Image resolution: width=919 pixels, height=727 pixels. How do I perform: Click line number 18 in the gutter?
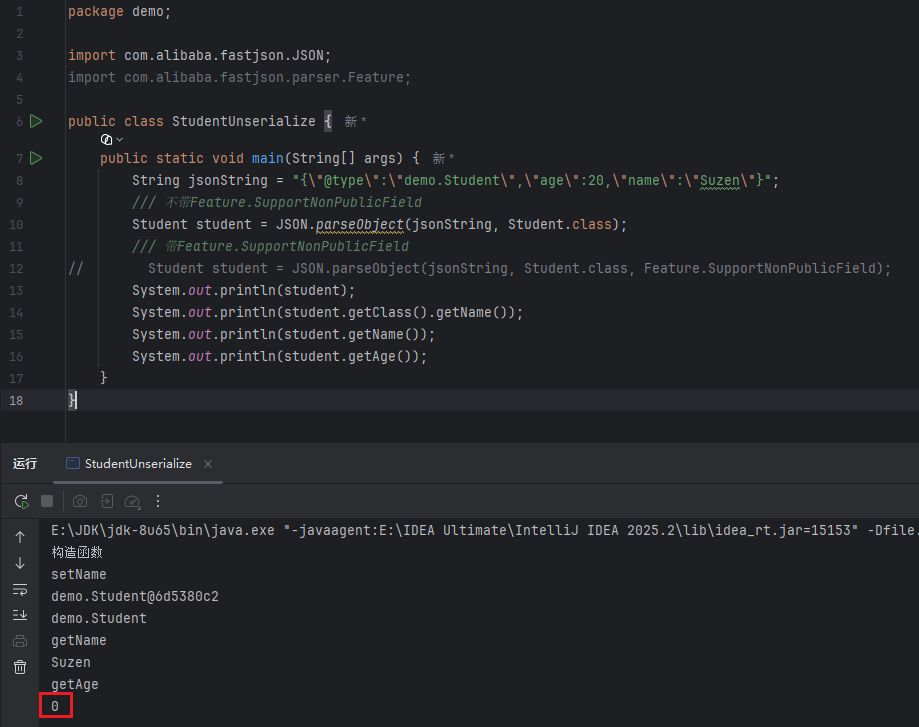point(16,400)
